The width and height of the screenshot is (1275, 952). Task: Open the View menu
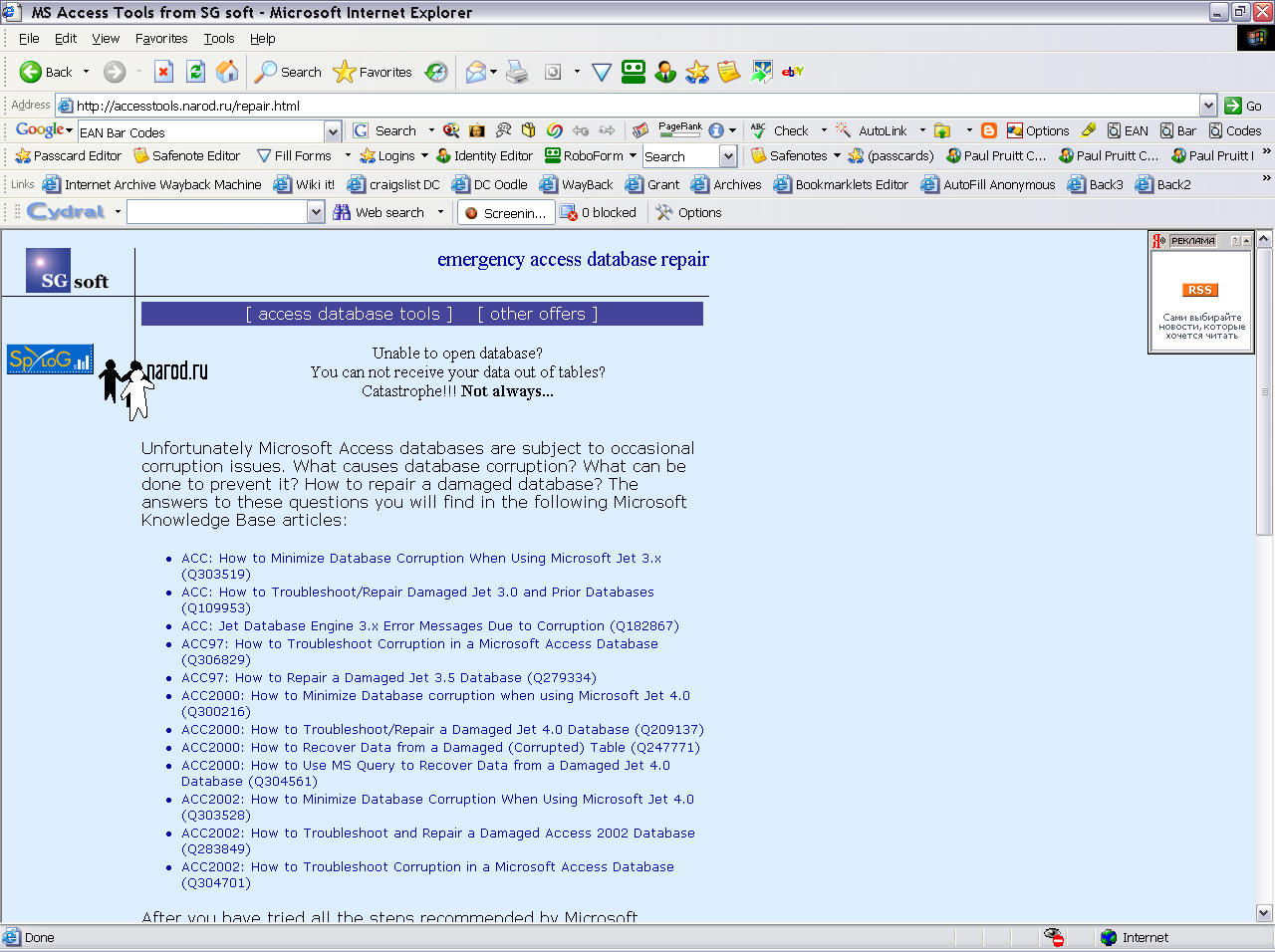click(106, 38)
